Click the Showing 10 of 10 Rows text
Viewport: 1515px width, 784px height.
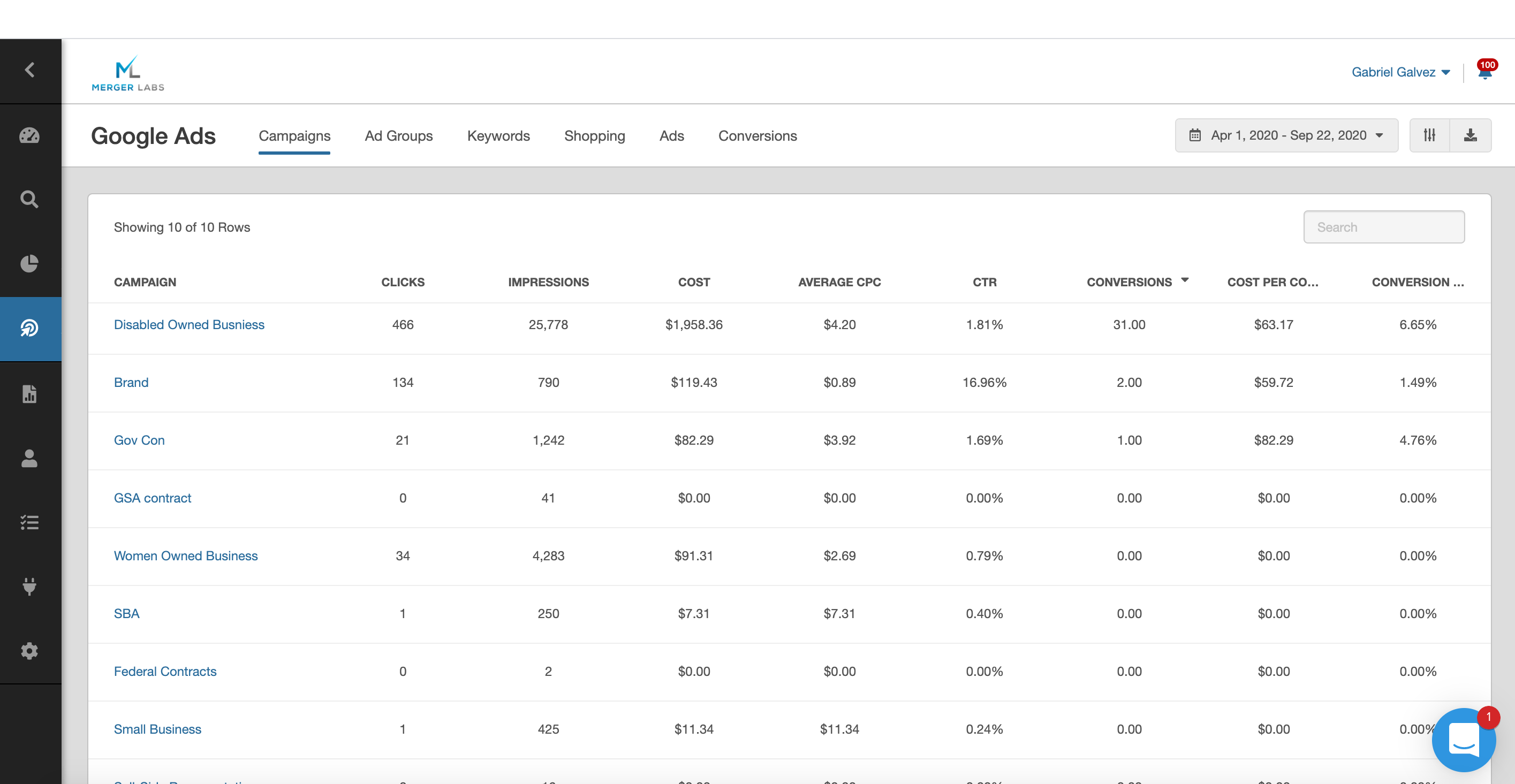181,227
